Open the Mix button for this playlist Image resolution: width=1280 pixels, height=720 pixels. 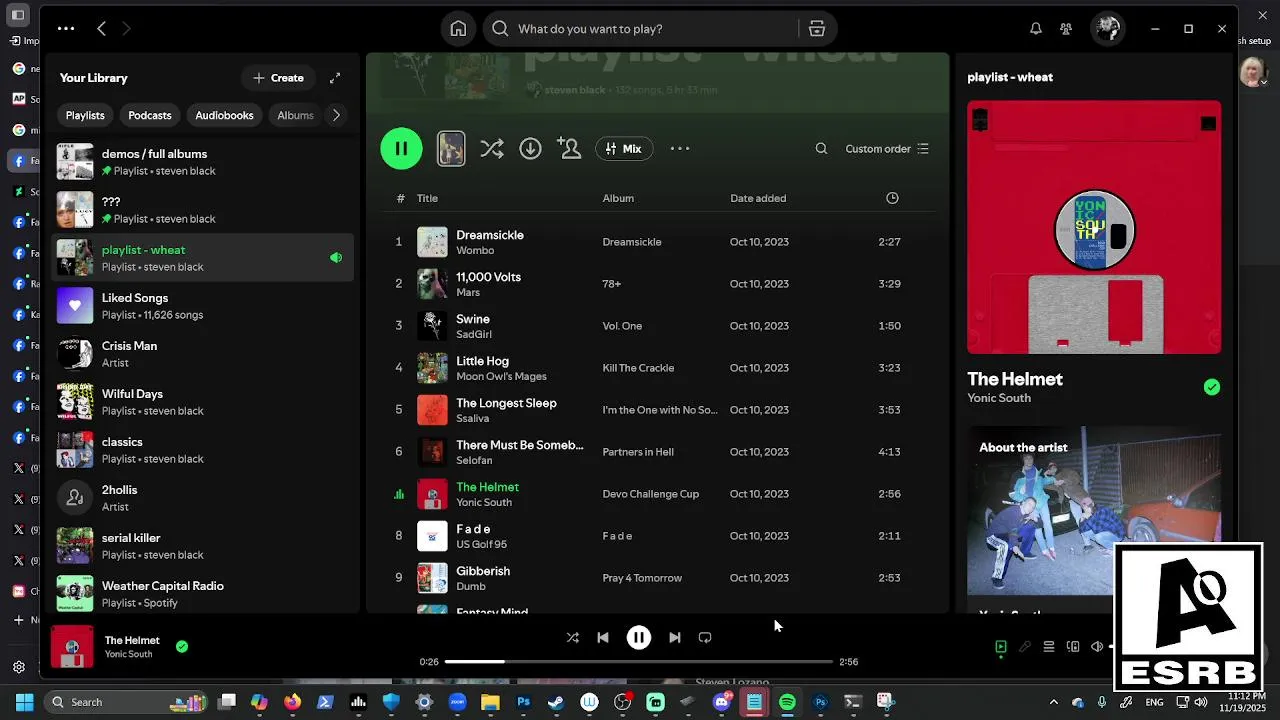pyautogui.click(x=624, y=149)
